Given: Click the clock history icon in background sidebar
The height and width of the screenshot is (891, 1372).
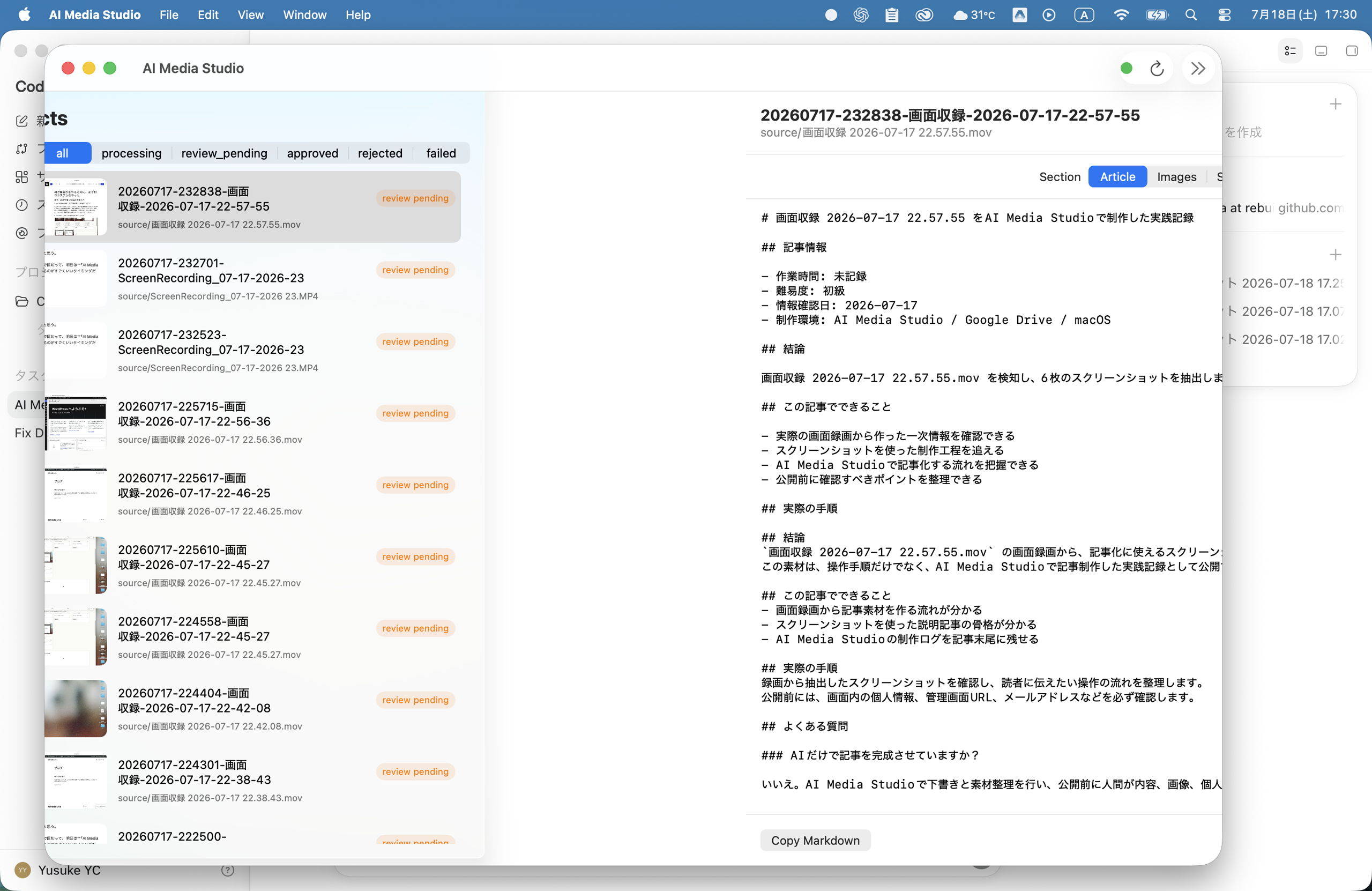Looking at the screenshot, I should click(x=22, y=205).
